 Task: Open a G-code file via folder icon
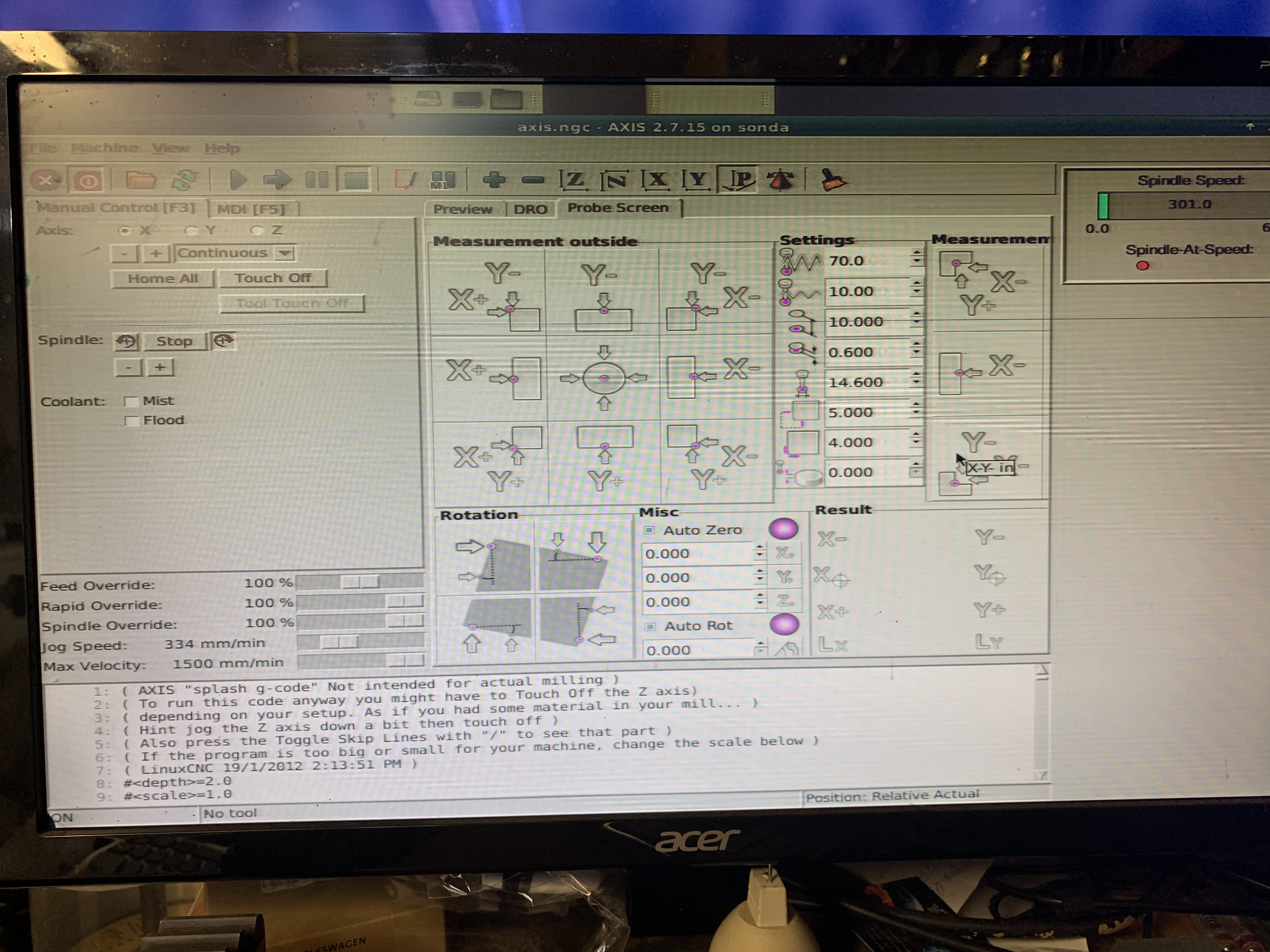(141, 181)
